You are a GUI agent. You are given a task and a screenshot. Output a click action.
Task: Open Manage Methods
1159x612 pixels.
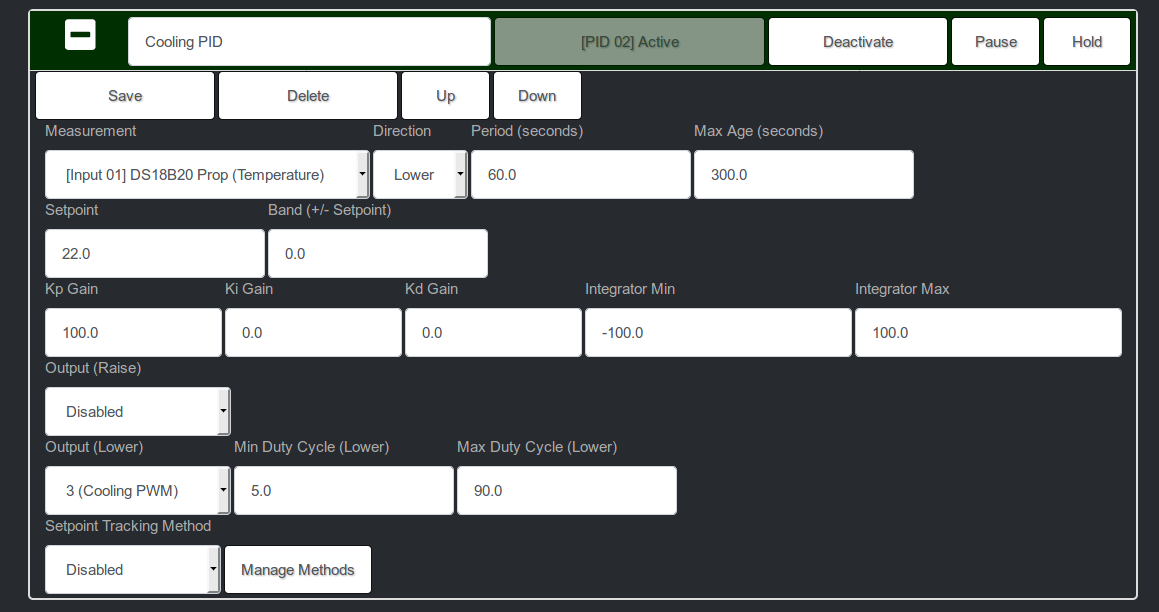tap(297, 569)
